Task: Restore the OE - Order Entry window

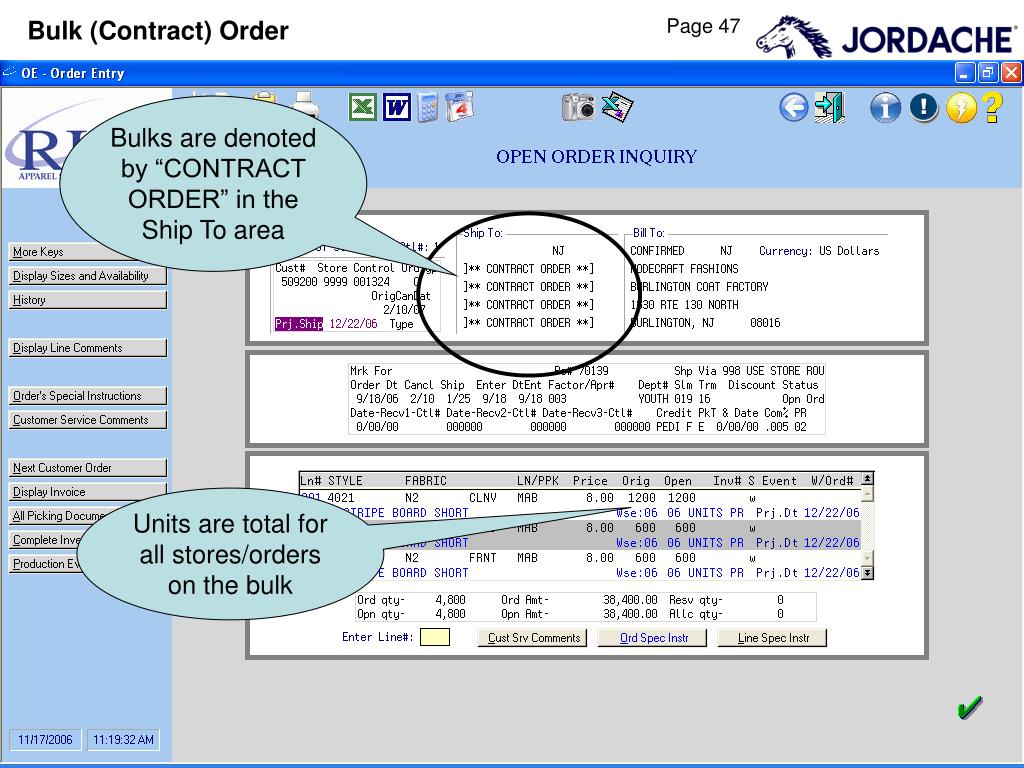Action: click(x=987, y=72)
